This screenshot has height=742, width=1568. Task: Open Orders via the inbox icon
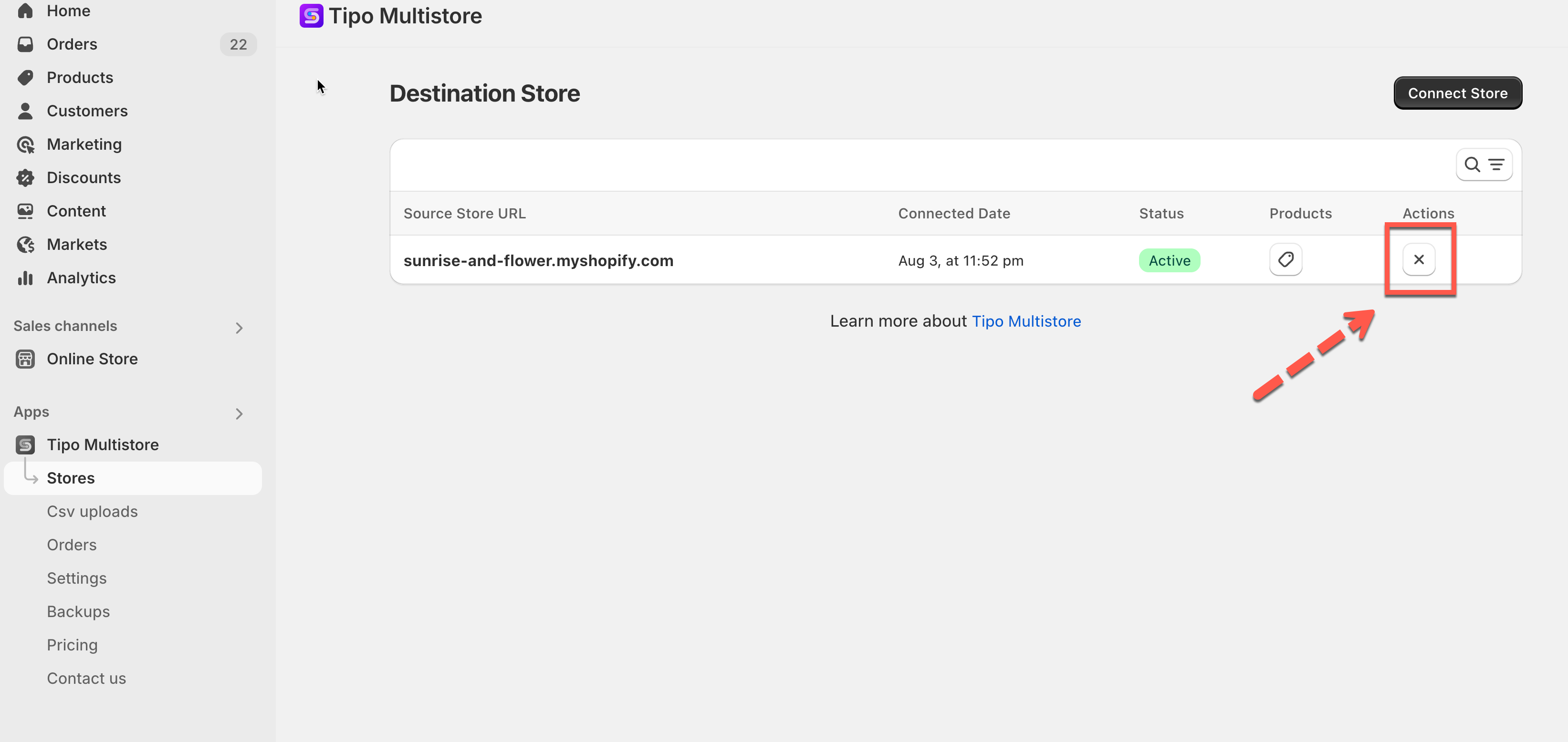tap(26, 44)
